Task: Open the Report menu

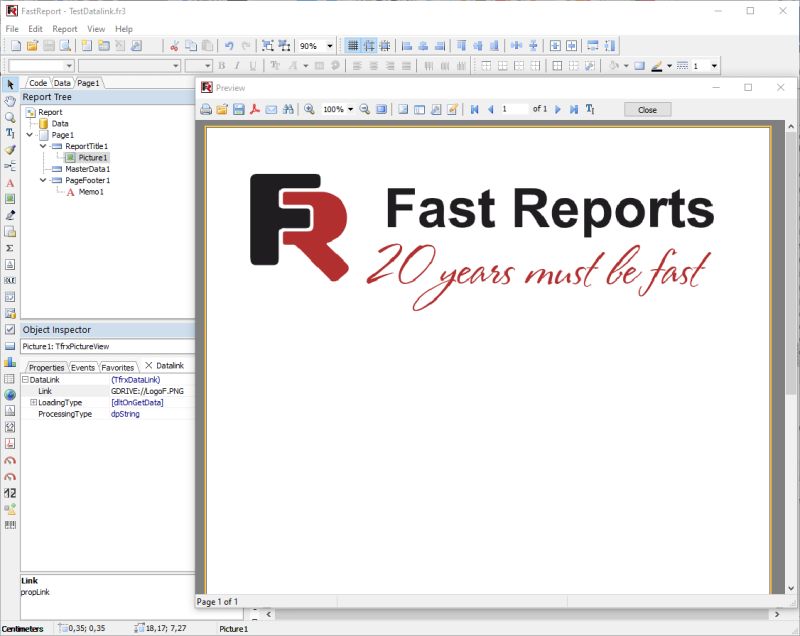Action: (x=64, y=28)
